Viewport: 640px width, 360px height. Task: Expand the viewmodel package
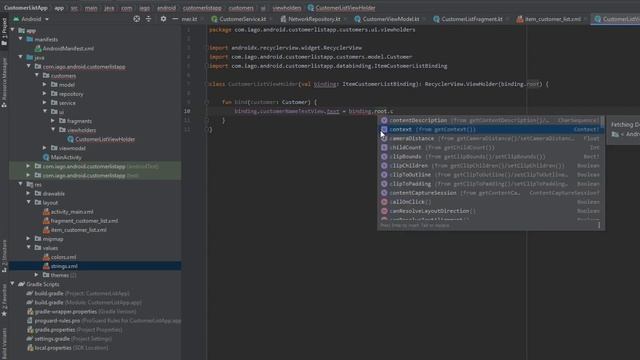click(45, 148)
